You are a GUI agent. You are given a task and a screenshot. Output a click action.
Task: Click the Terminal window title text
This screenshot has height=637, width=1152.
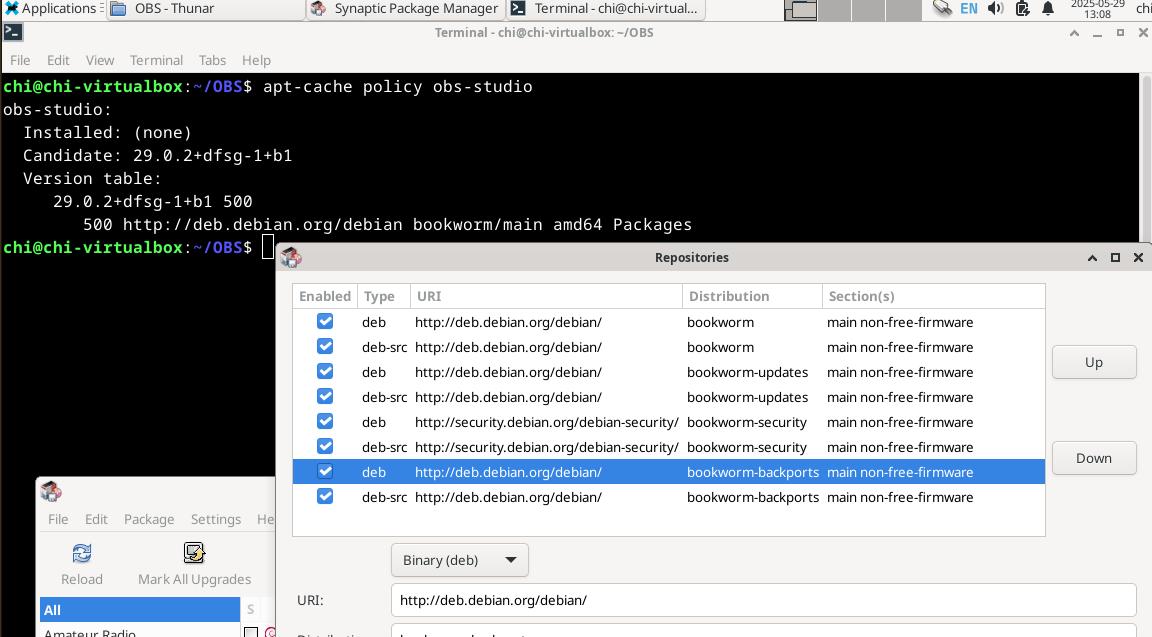[544, 32]
